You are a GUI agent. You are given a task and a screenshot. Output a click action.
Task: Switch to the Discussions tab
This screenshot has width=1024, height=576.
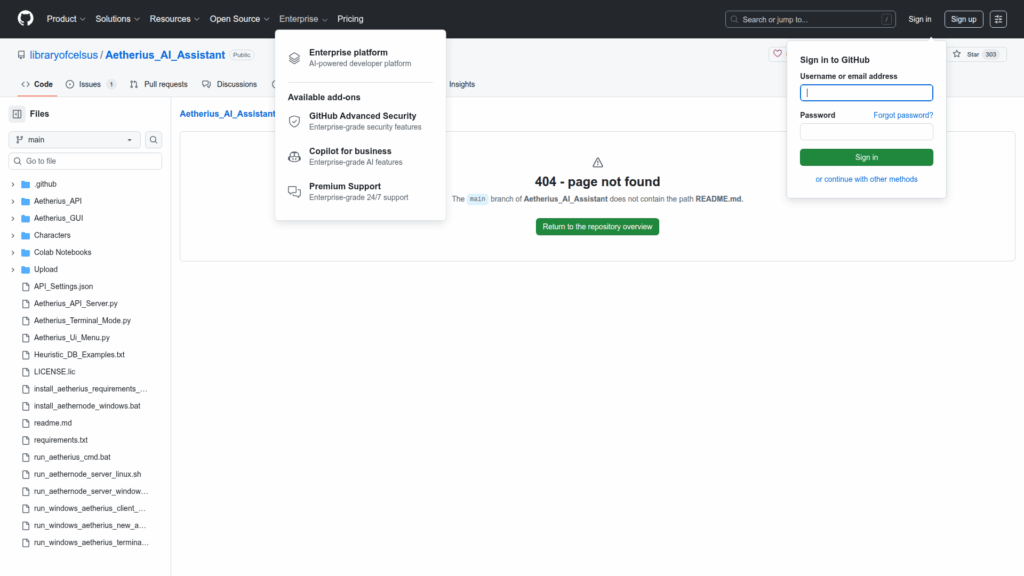(x=229, y=84)
